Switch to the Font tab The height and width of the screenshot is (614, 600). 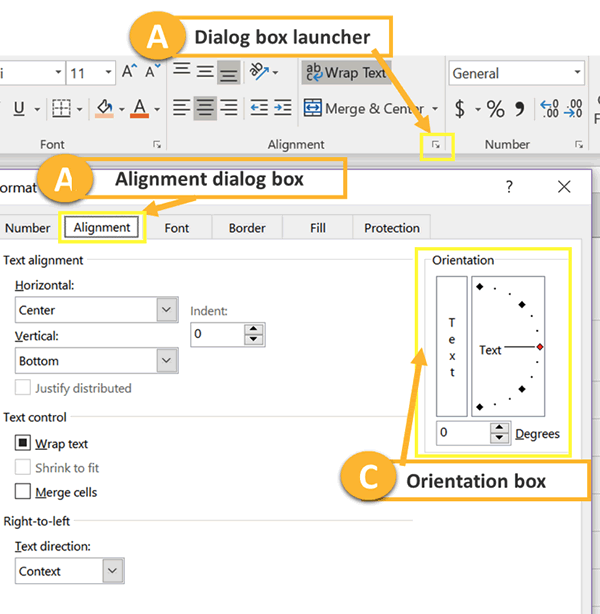tap(177, 228)
